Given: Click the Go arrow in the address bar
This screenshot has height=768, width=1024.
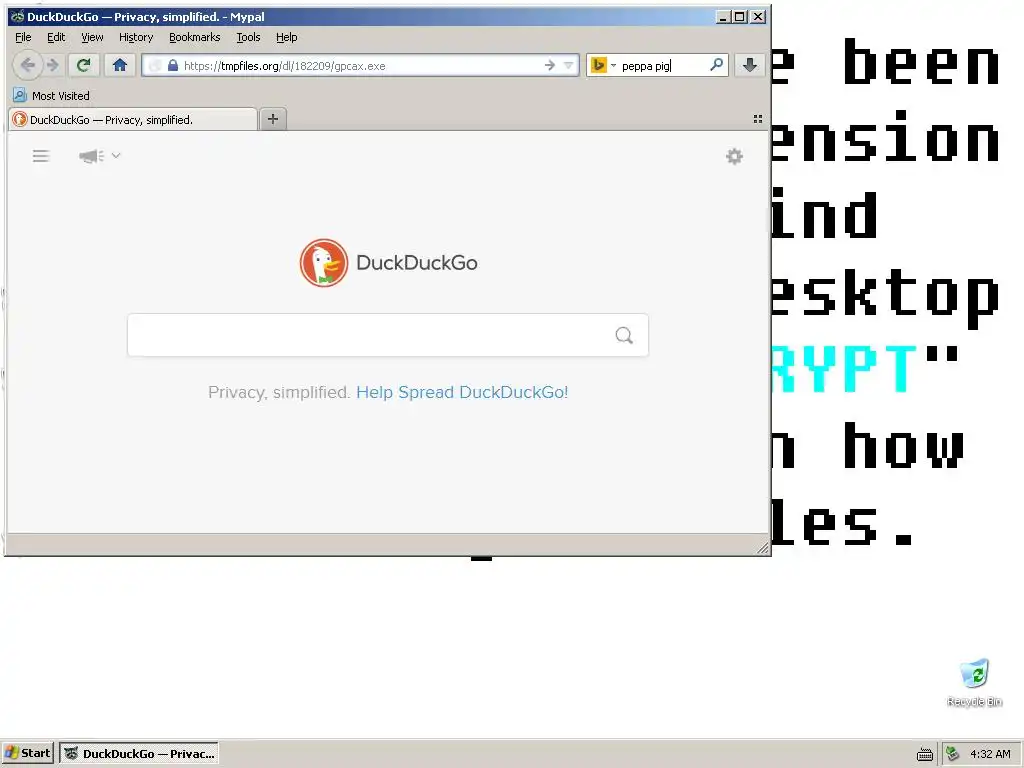Looking at the screenshot, I should (550, 65).
